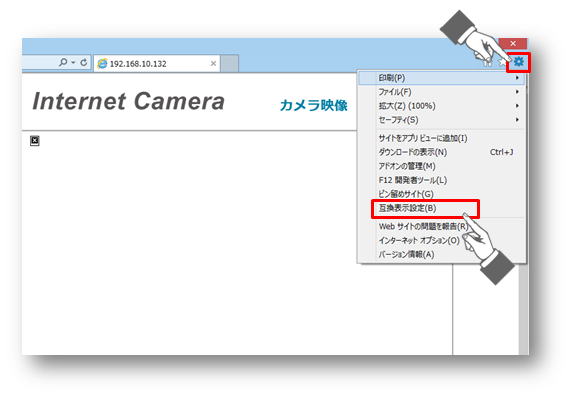Click the カメラ映像 link

(314, 105)
